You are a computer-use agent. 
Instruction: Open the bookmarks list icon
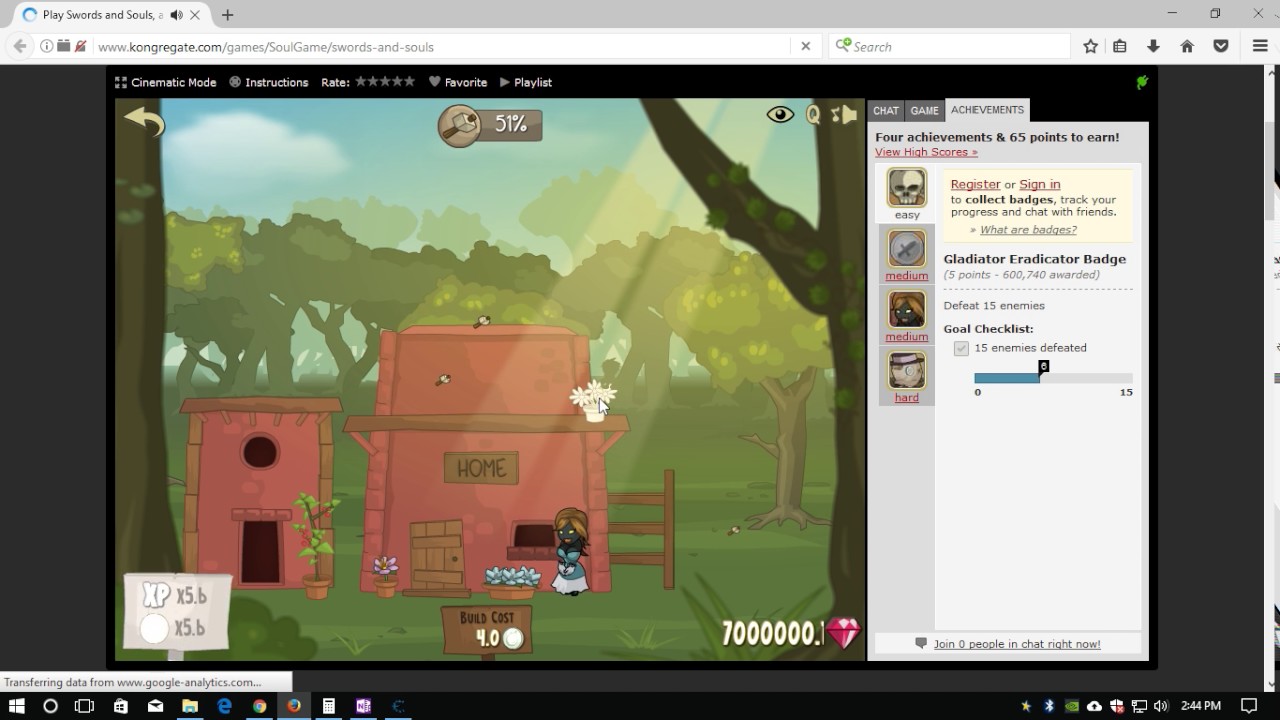tap(1120, 46)
